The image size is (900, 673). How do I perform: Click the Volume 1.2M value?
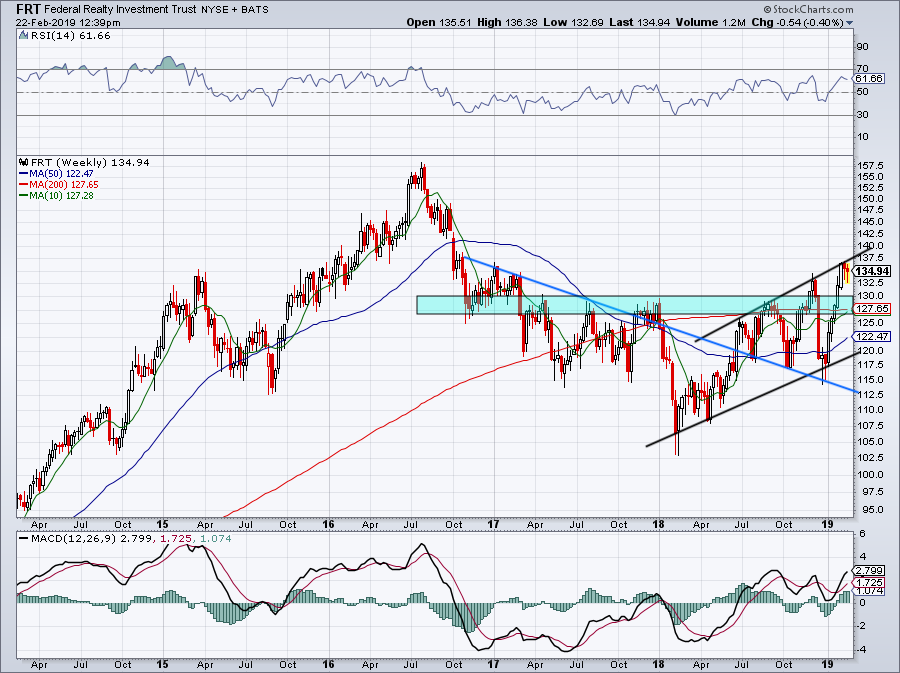[711, 22]
